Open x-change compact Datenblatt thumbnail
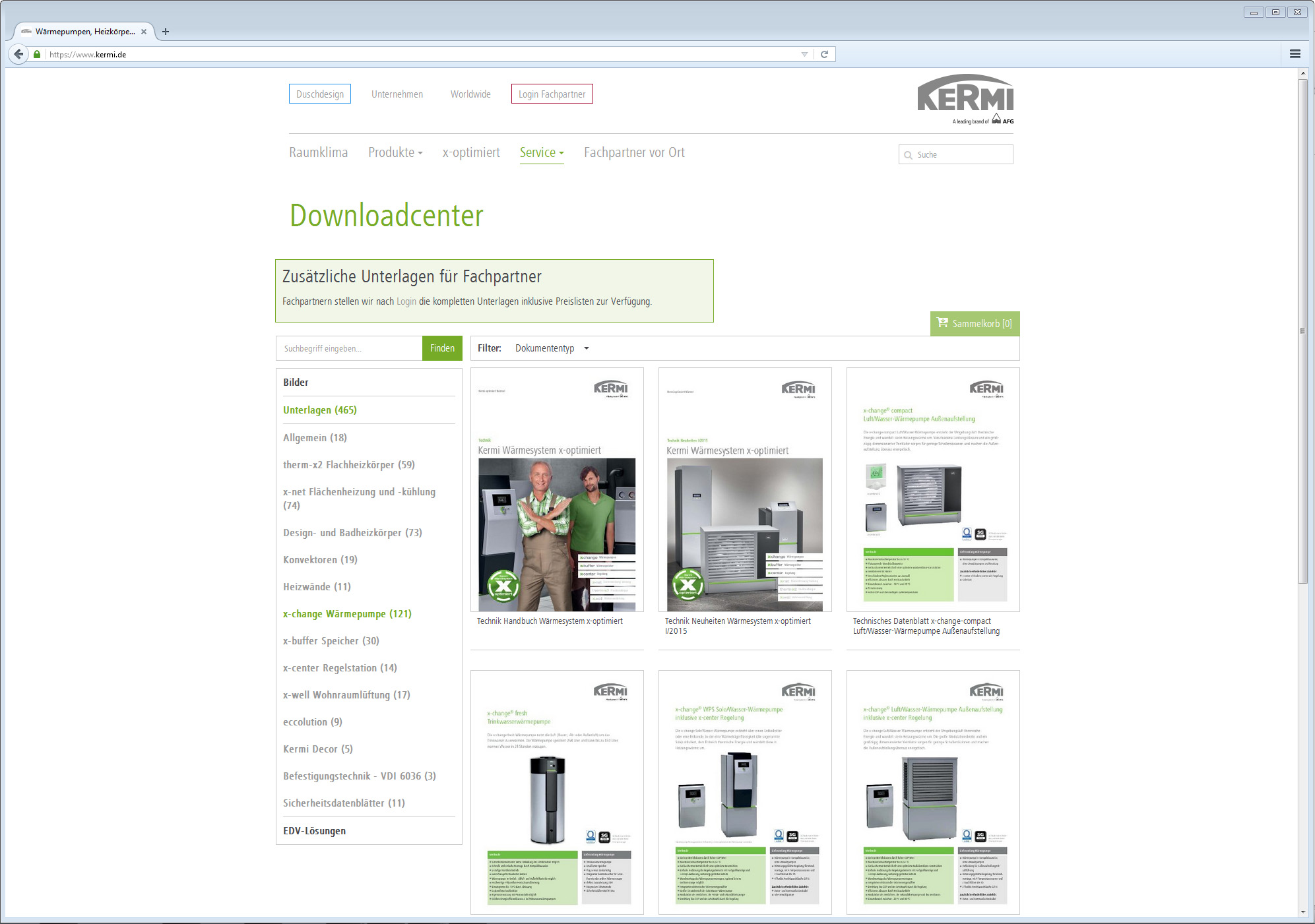1315x924 pixels. pyautogui.click(x=933, y=489)
